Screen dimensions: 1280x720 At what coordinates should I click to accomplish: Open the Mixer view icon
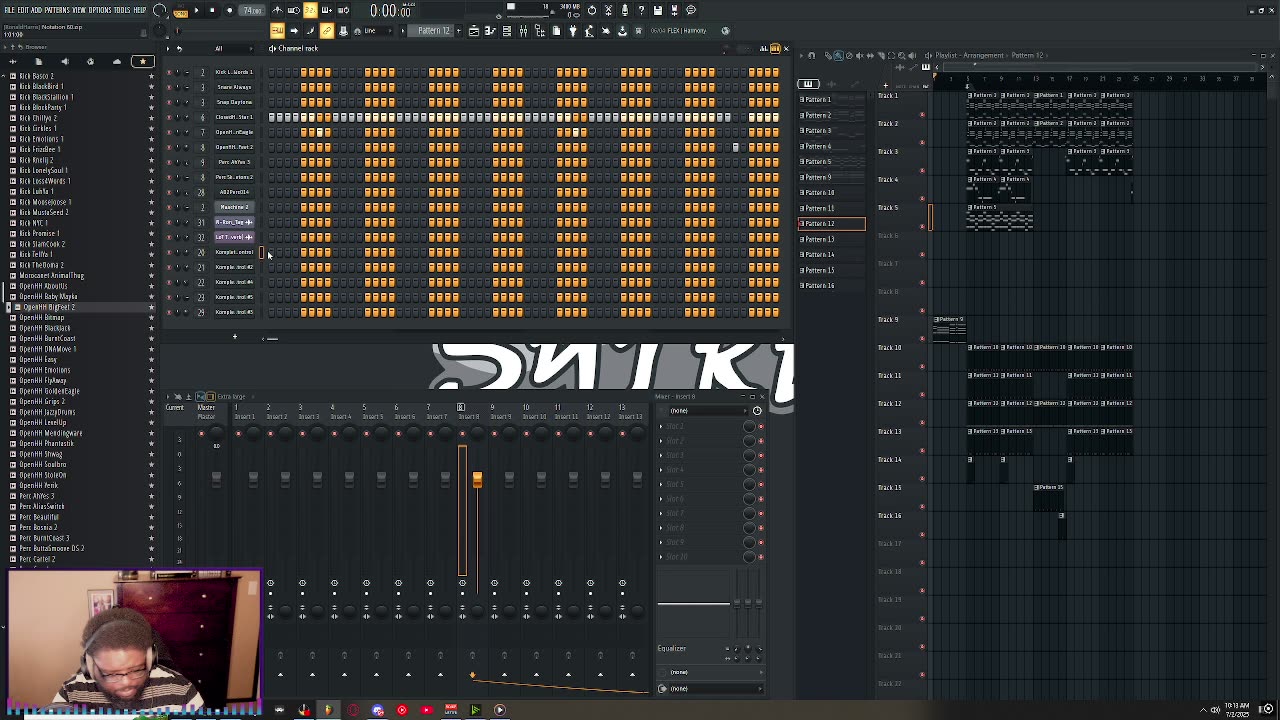point(523,31)
